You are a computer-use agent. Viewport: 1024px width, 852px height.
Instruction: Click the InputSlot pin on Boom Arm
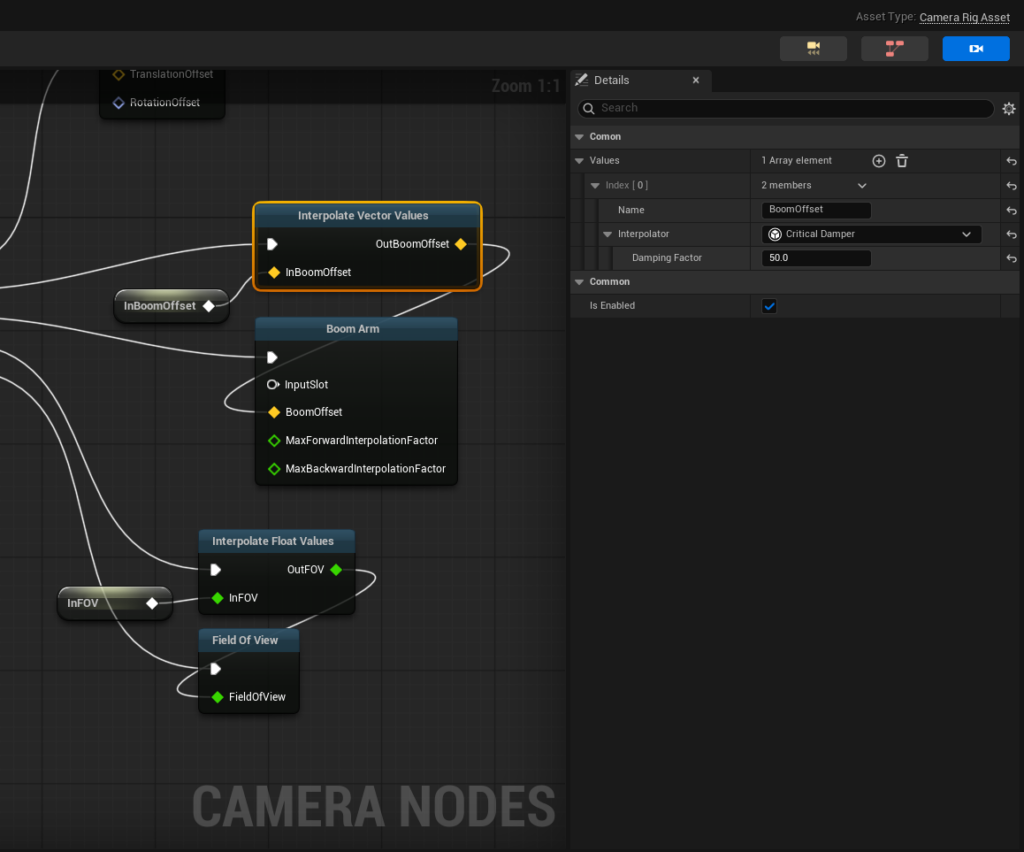pos(273,385)
